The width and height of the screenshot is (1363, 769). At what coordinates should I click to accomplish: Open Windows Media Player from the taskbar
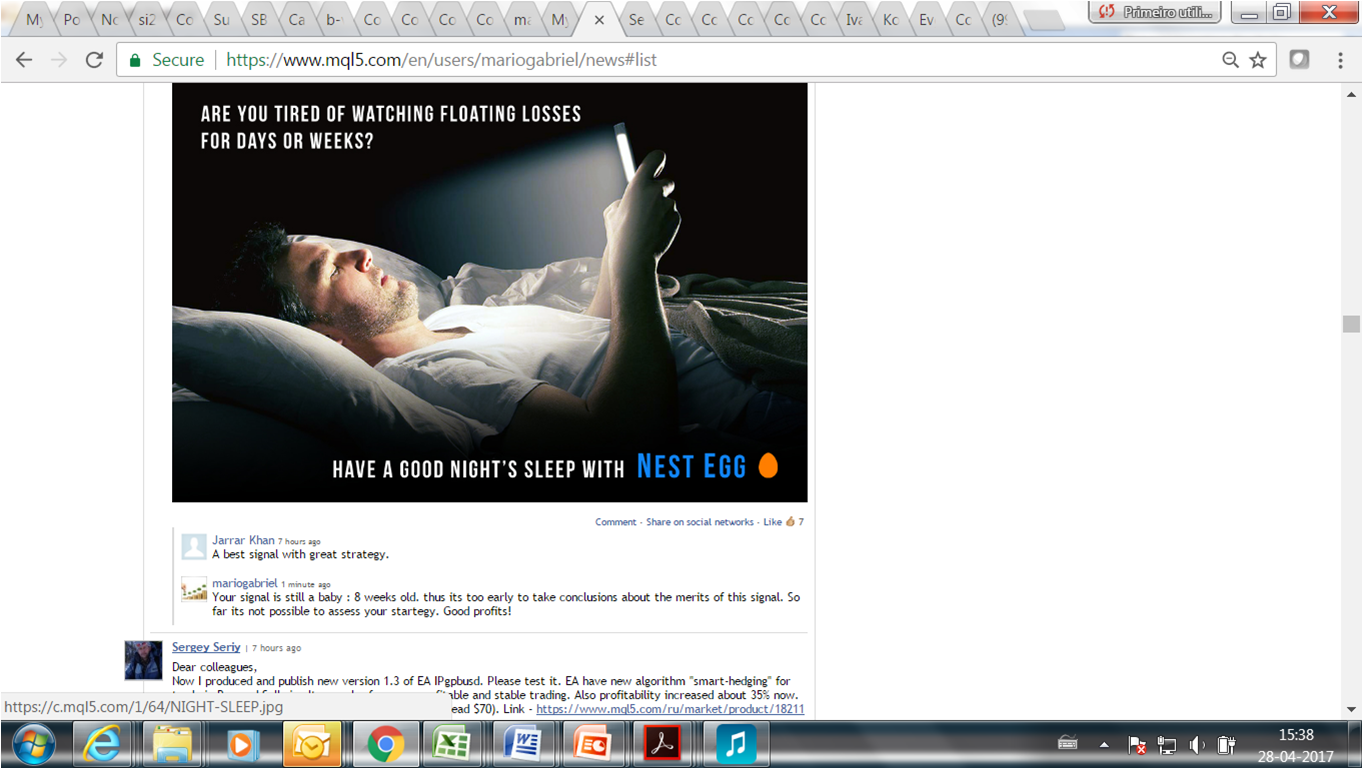pyautogui.click(x=242, y=745)
